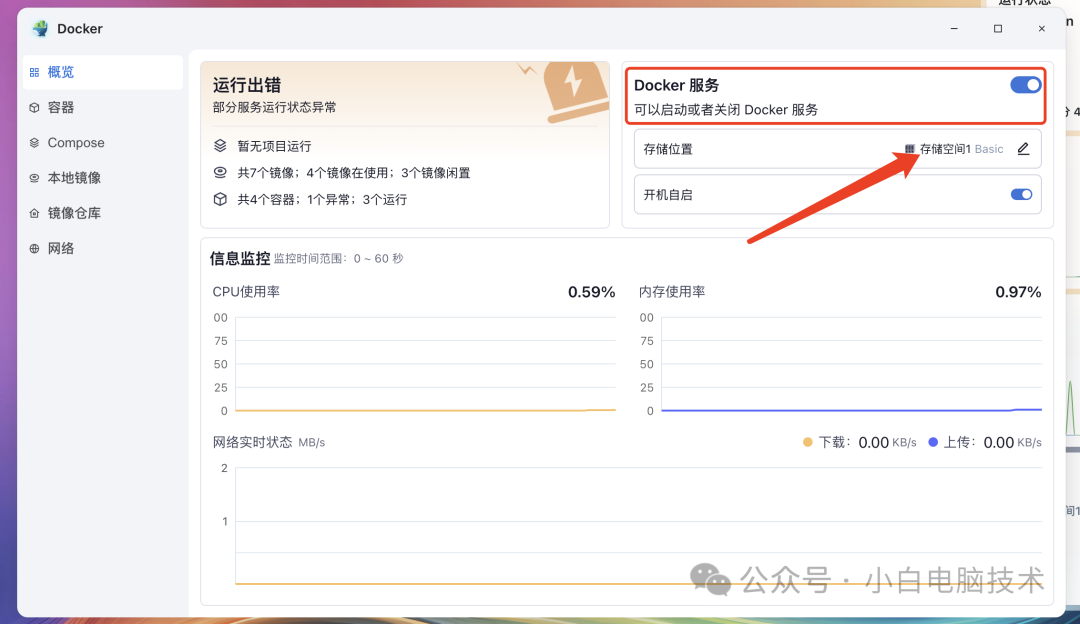Viewport: 1080px width, 624px height.
Task: Click the 镜像仓库 warehouse icon
Action: [x=34, y=213]
